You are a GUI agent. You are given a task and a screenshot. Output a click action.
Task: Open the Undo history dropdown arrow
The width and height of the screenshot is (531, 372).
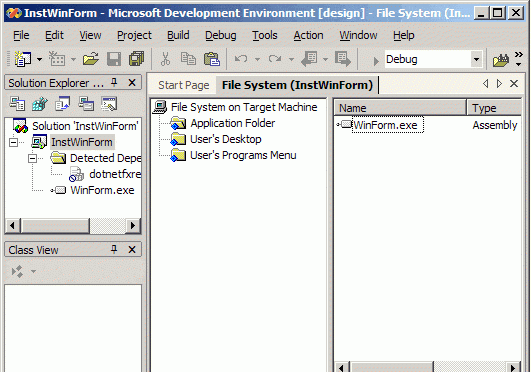[x=257, y=60]
